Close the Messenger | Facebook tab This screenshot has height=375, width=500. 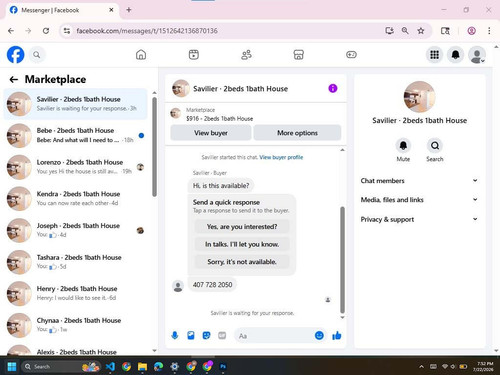(x=111, y=10)
